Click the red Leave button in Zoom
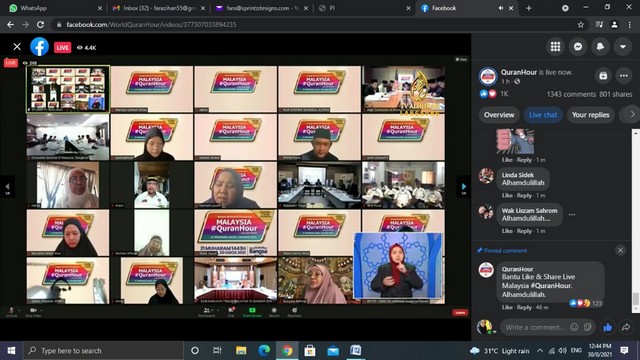 [460, 313]
